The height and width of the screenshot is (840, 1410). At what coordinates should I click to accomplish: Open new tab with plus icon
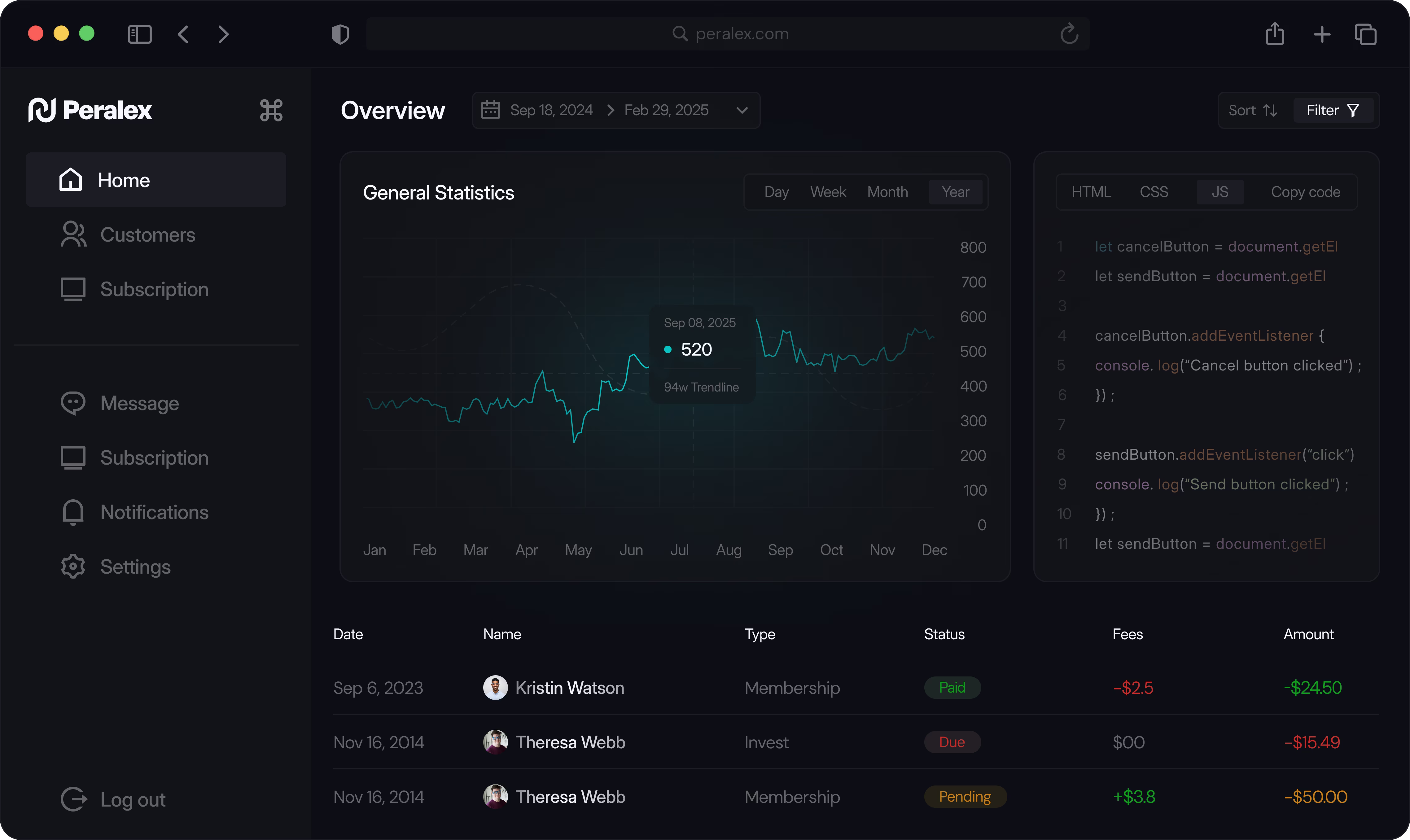tap(1322, 34)
